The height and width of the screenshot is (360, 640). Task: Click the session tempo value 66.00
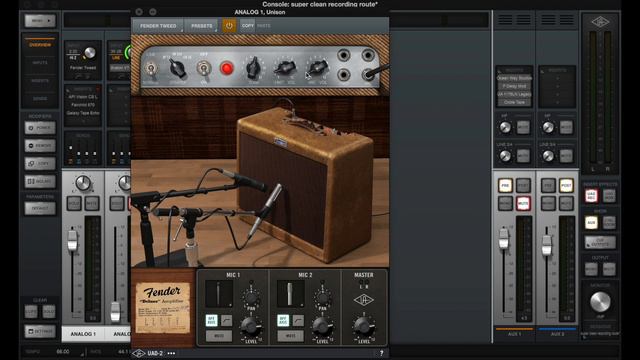pos(63,351)
